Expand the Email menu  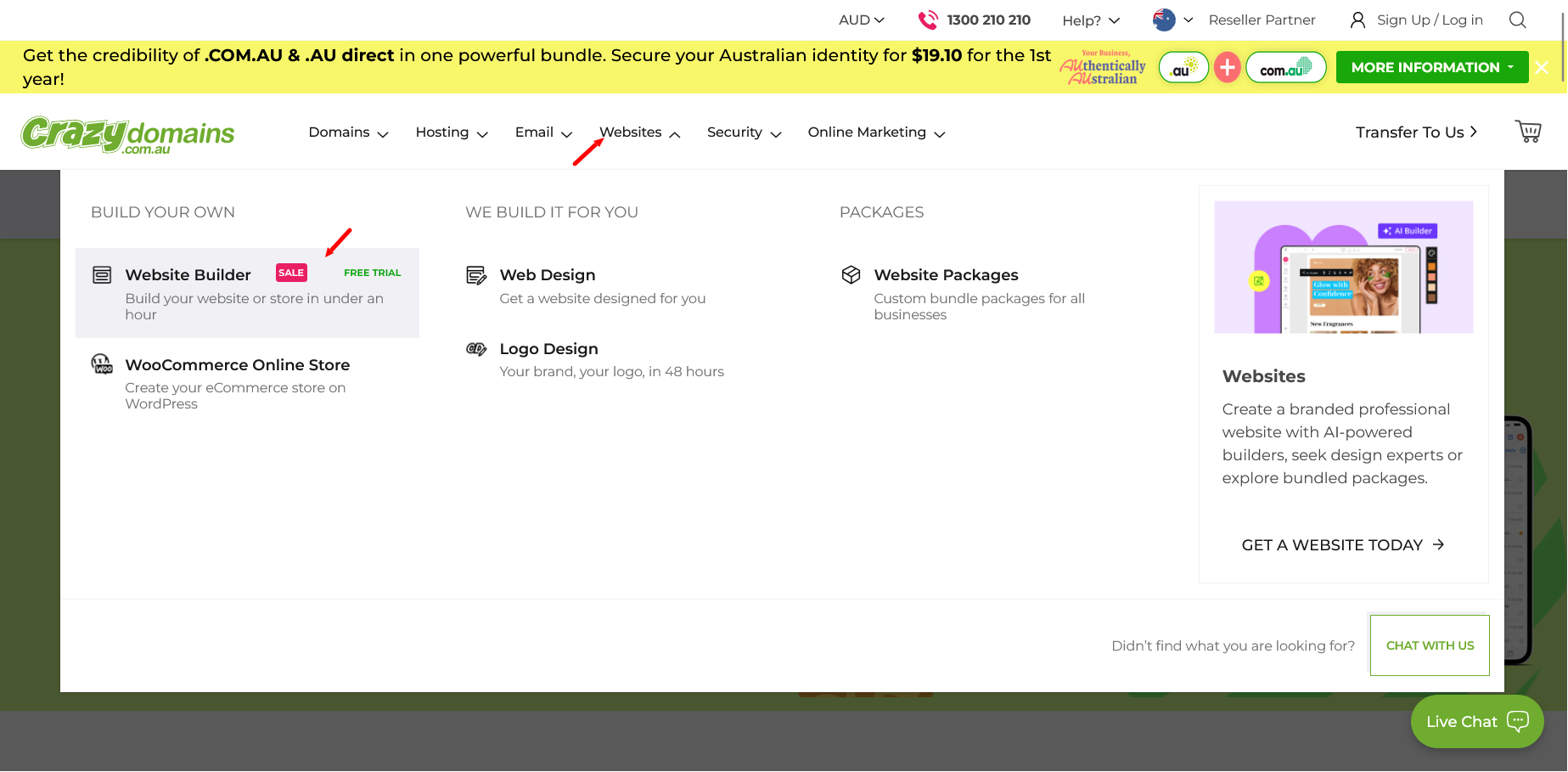point(543,132)
